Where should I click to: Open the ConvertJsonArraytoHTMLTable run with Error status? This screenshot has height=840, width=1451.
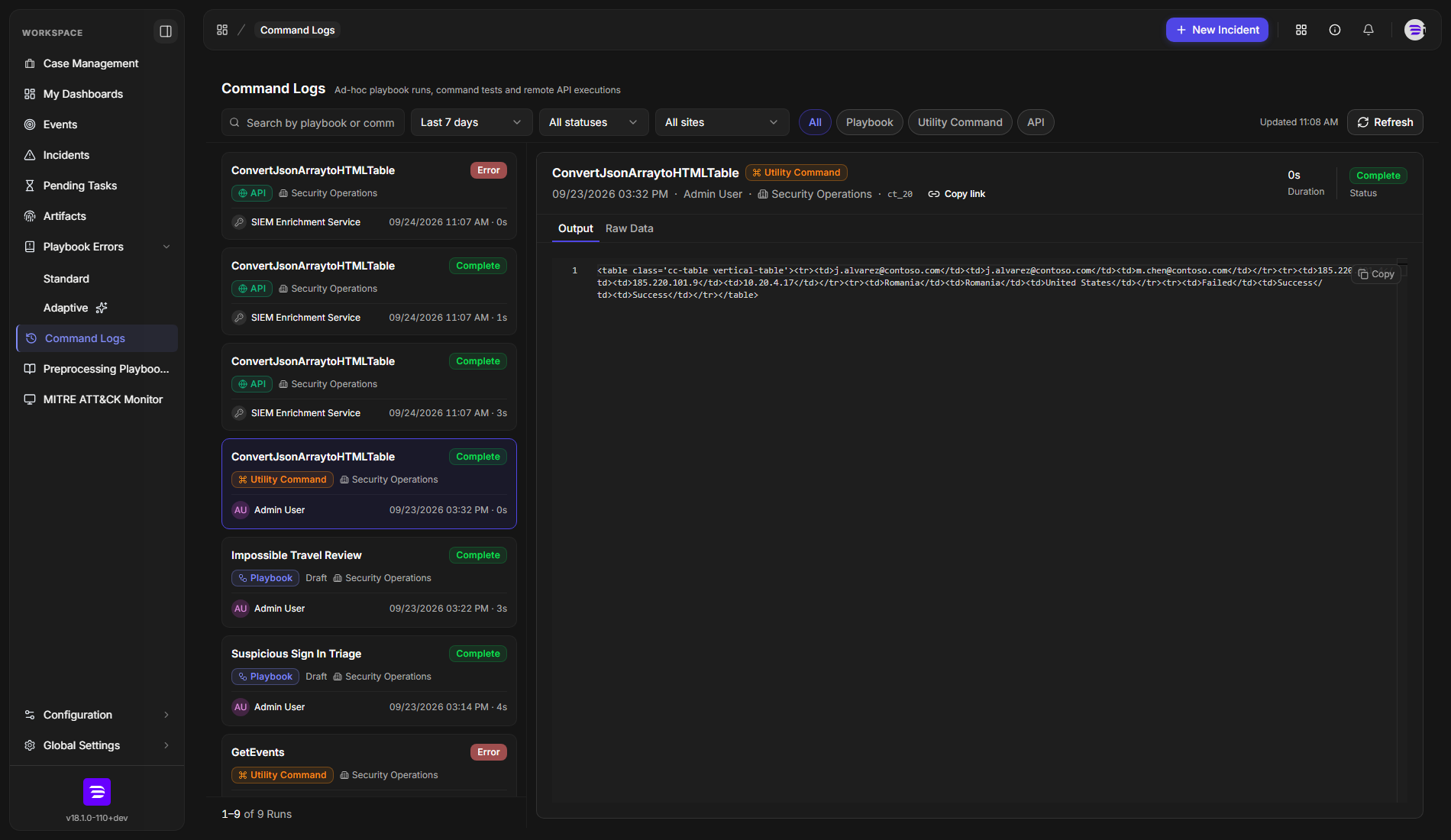click(369, 195)
